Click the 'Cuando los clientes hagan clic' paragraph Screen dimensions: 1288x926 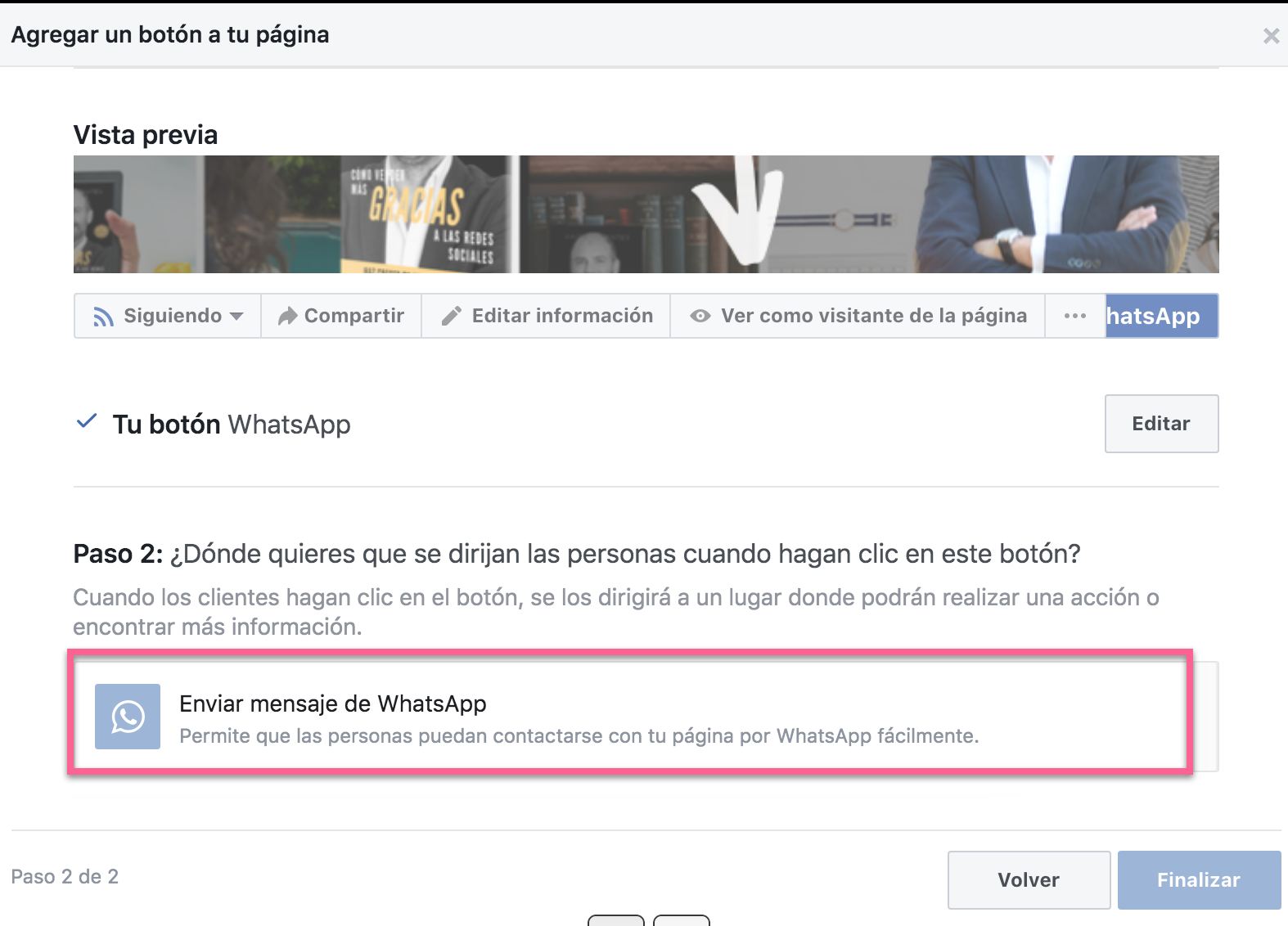[x=616, y=612]
